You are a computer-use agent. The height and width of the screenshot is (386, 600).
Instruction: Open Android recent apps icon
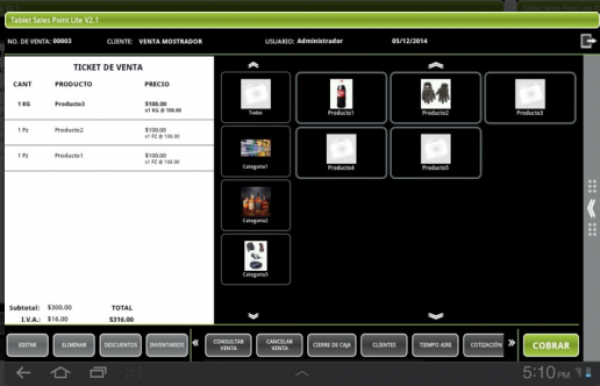coord(98,372)
